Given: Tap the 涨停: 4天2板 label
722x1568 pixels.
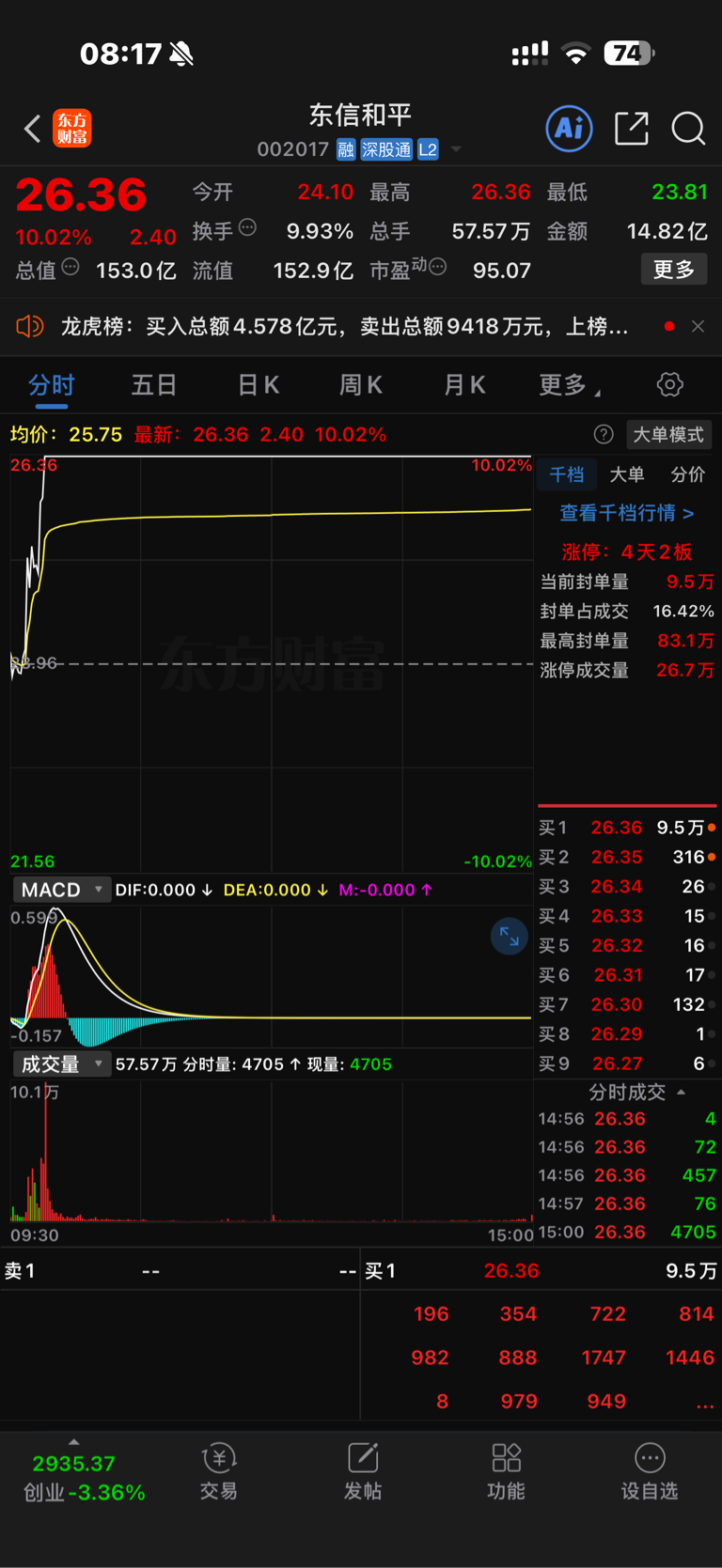Looking at the screenshot, I should (627, 551).
